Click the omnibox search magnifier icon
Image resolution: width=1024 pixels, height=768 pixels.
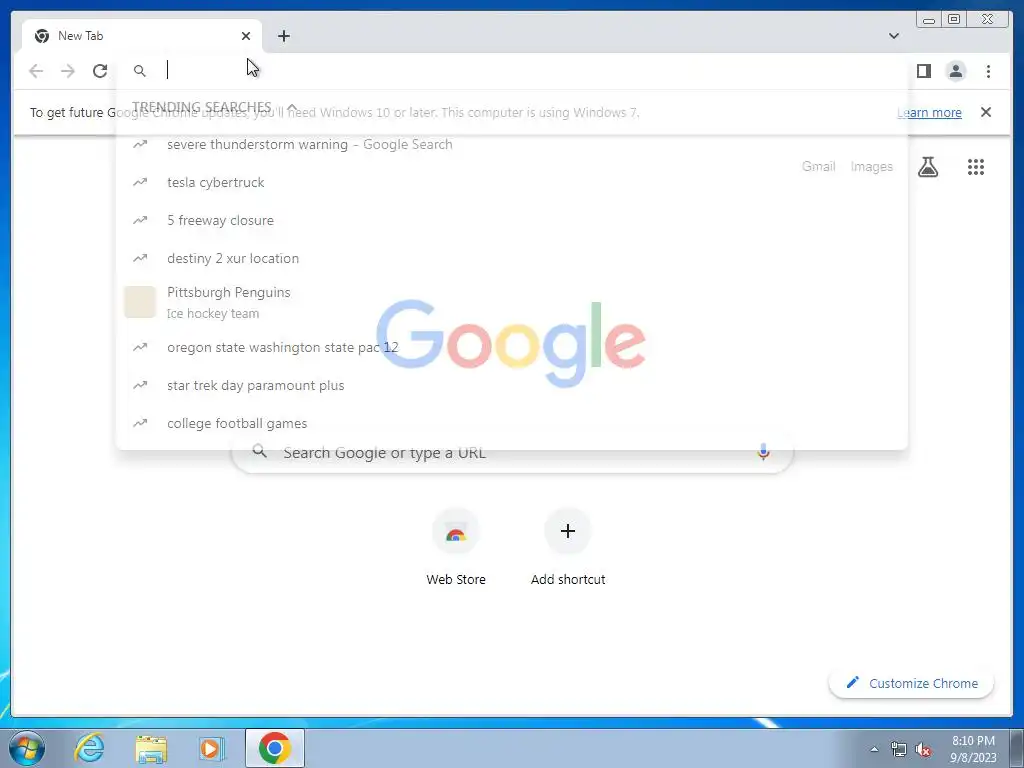click(140, 71)
